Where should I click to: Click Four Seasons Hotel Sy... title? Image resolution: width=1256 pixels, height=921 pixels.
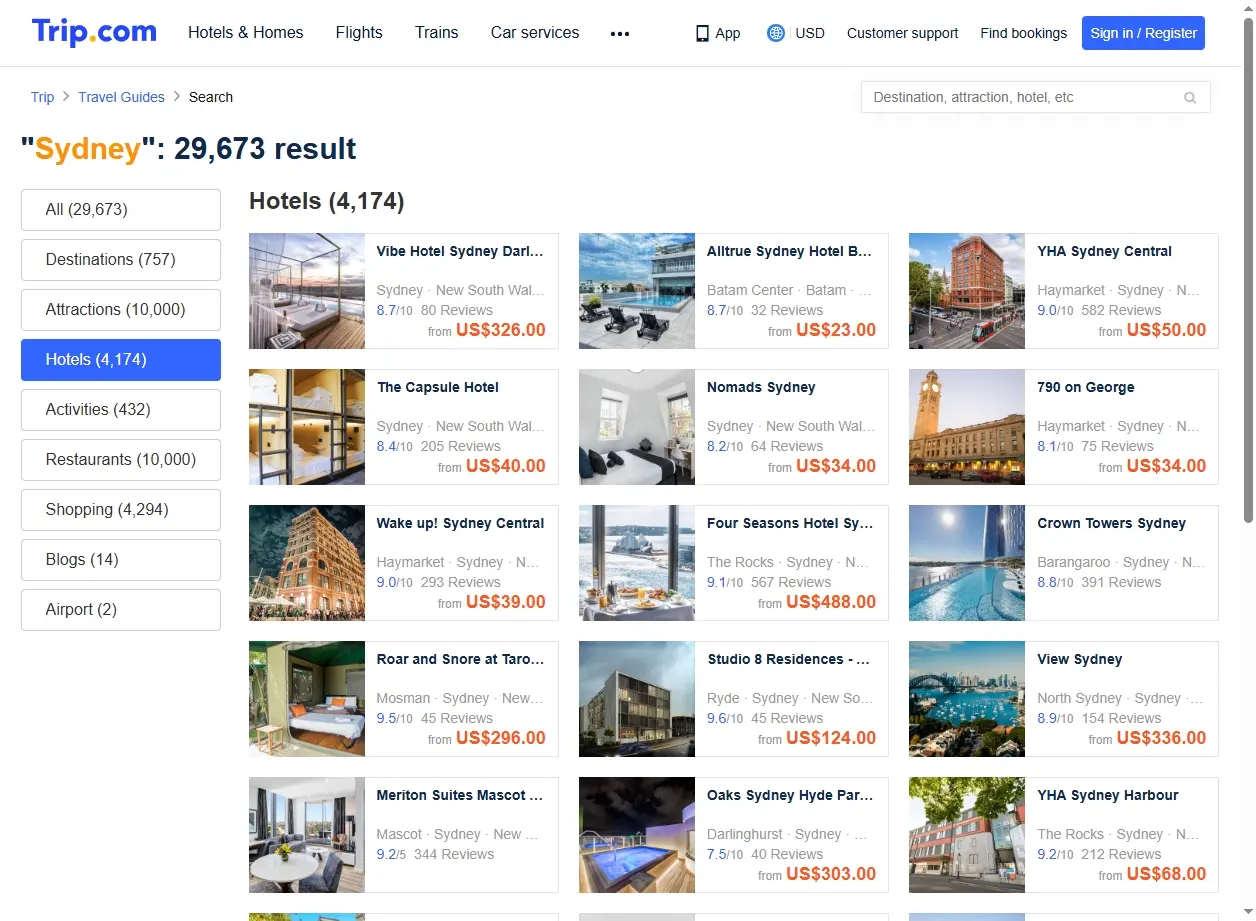coord(790,524)
